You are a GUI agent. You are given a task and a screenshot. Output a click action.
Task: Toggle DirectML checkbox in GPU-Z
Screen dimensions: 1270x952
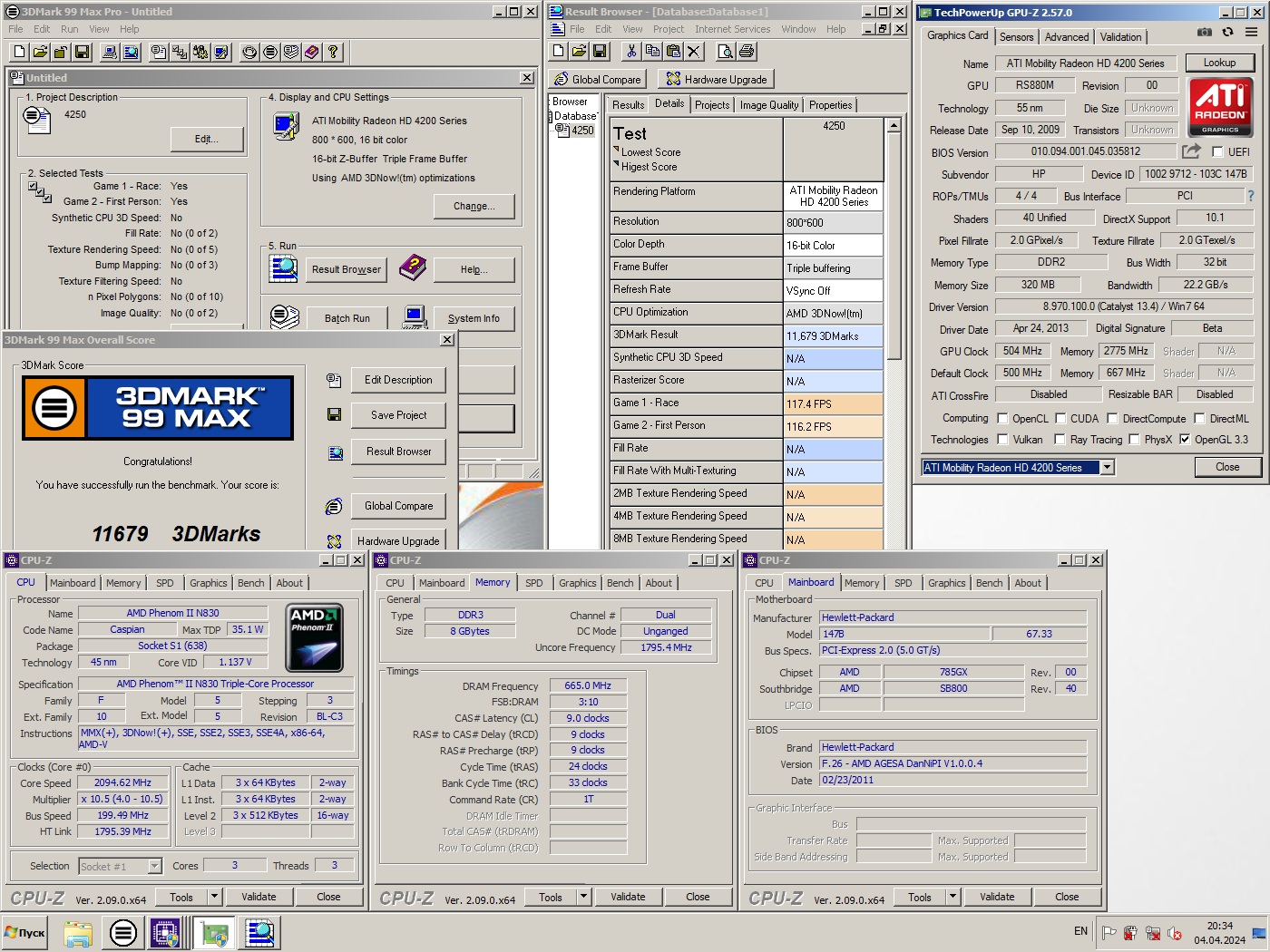1199,418
